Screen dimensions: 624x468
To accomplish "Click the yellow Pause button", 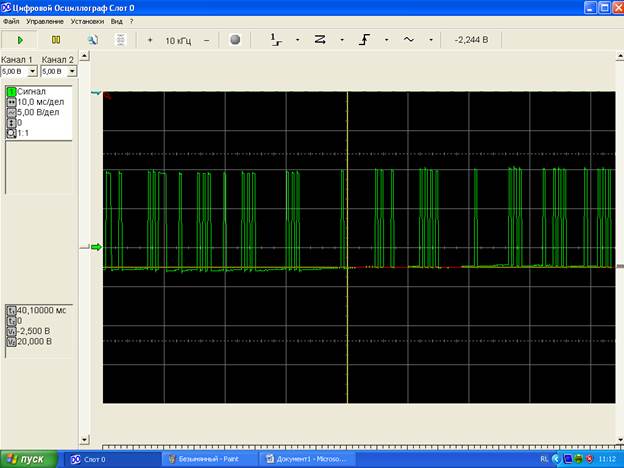I will pyautogui.click(x=56, y=40).
